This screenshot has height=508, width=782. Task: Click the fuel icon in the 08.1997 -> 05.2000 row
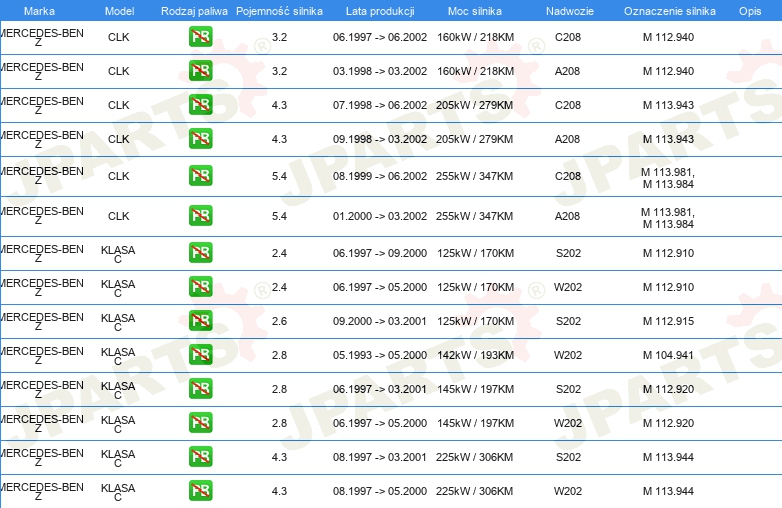pos(200,491)
